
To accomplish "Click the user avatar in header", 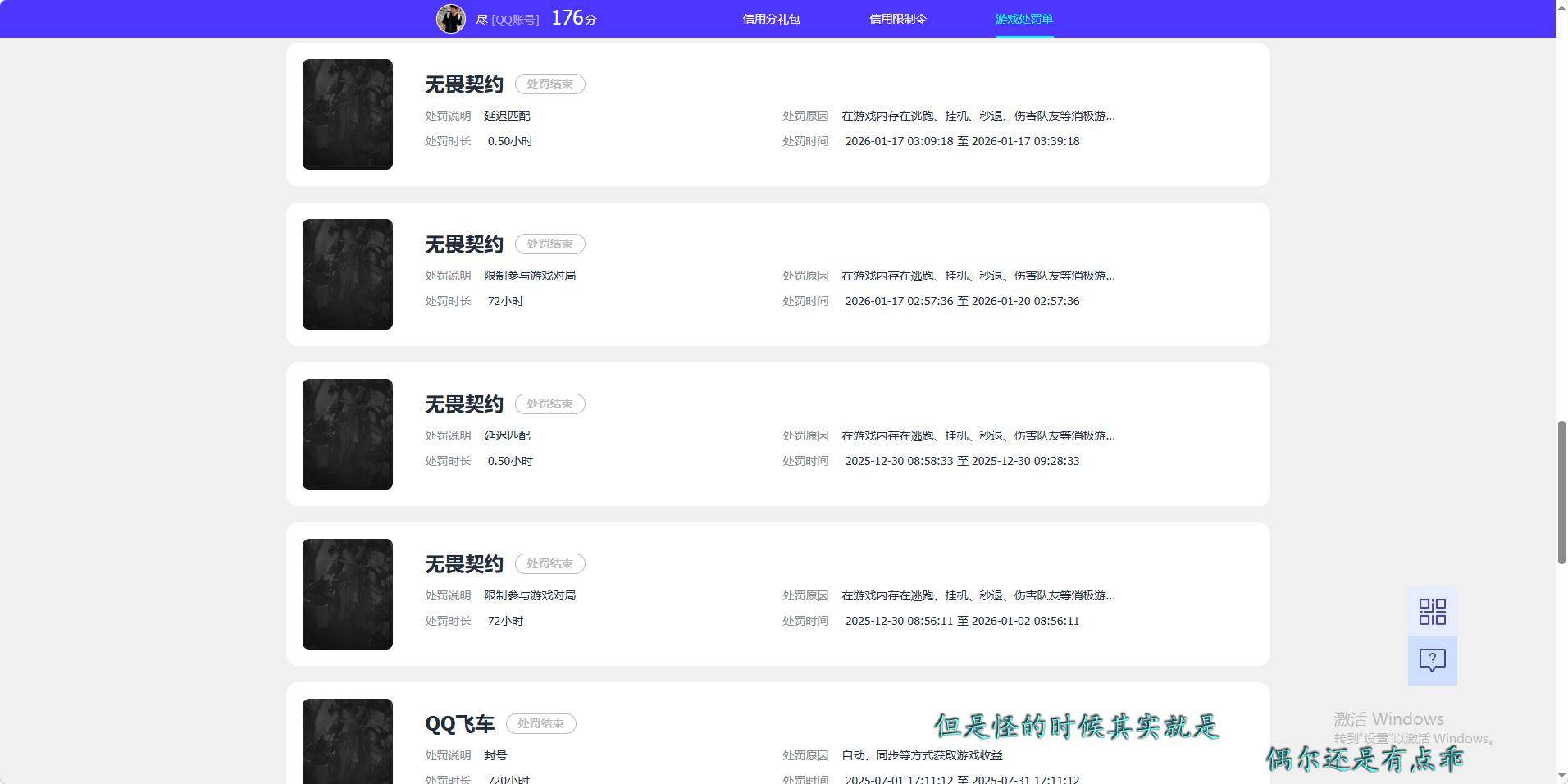I will click(451, 19).
